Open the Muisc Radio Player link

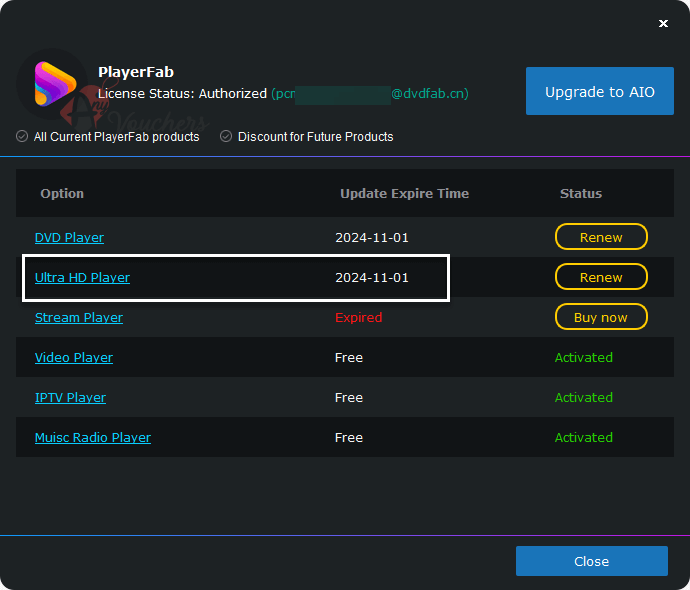click(93, 438)
